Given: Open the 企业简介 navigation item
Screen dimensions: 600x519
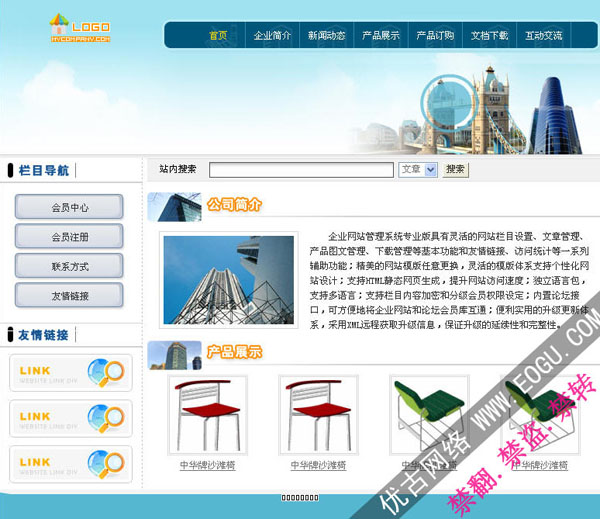Looking at the screenshot, I should tap(272, 36).
